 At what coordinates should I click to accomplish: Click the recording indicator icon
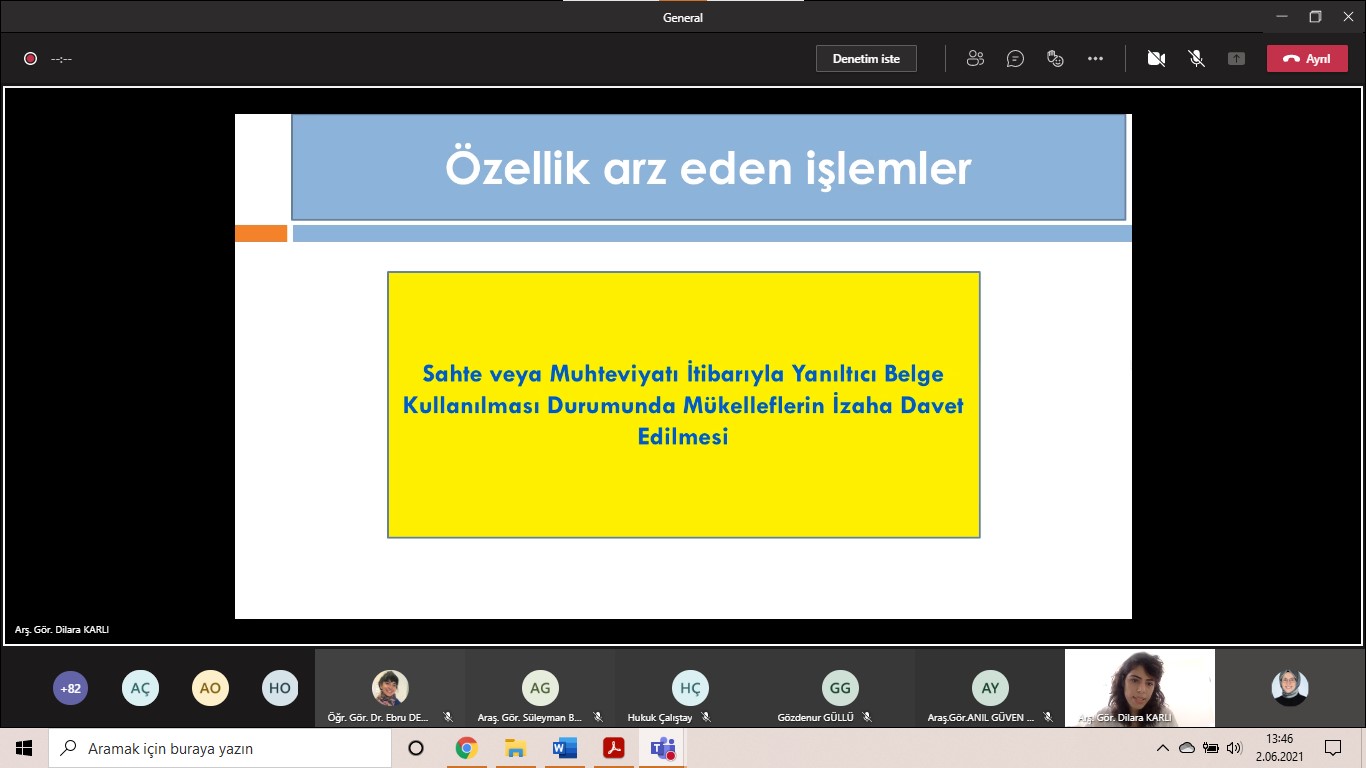pyautogui.click(x=30, y=59)
